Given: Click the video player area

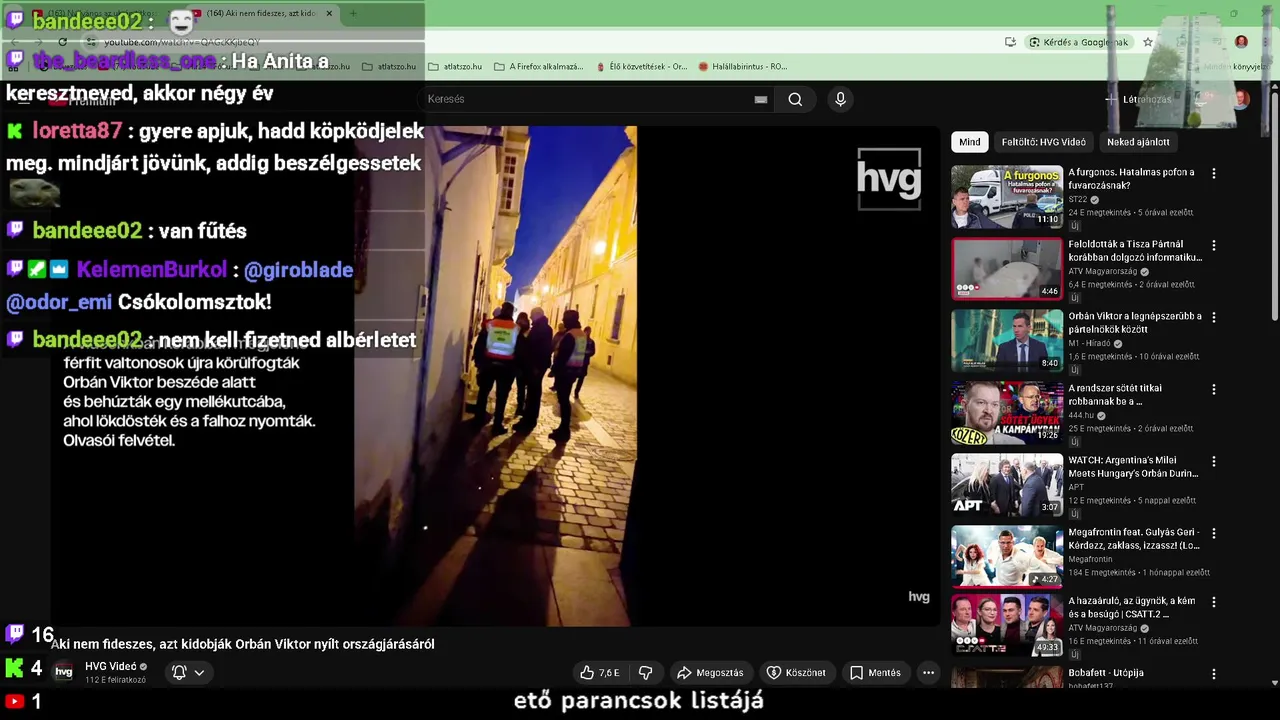Looking at the screenshot, I should 495,376.
